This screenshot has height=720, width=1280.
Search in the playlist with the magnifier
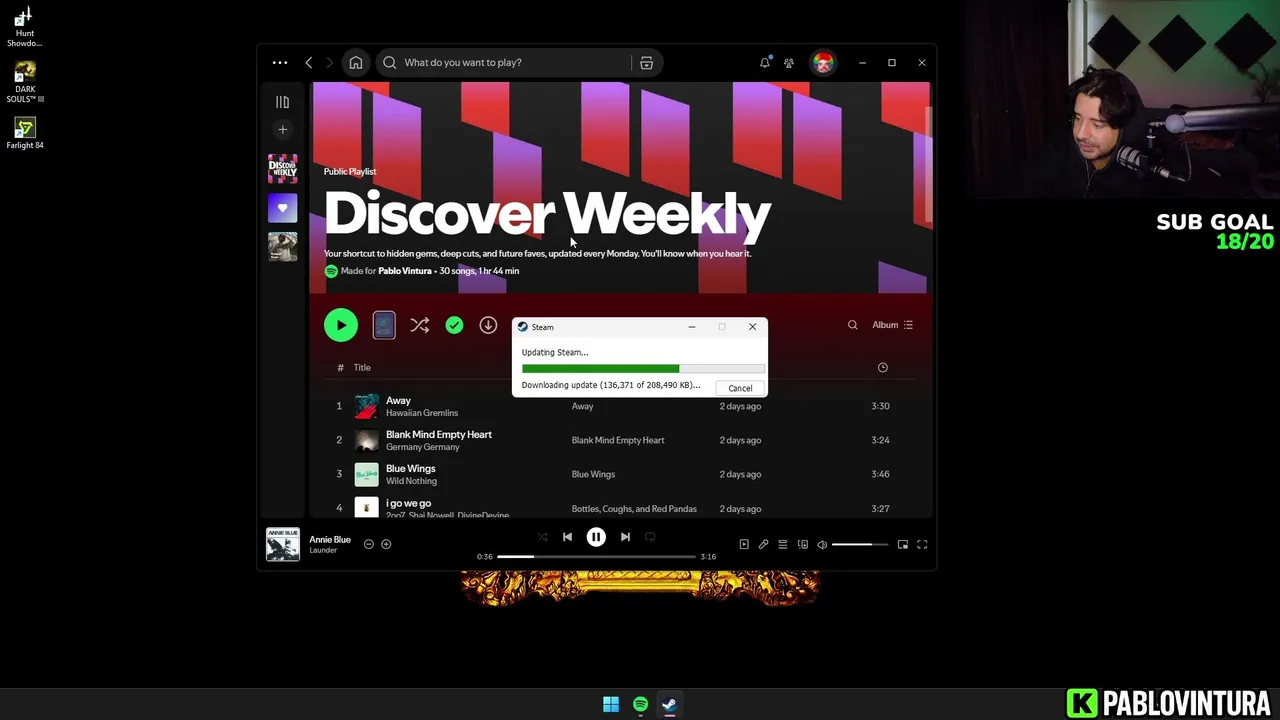point(853,325)
